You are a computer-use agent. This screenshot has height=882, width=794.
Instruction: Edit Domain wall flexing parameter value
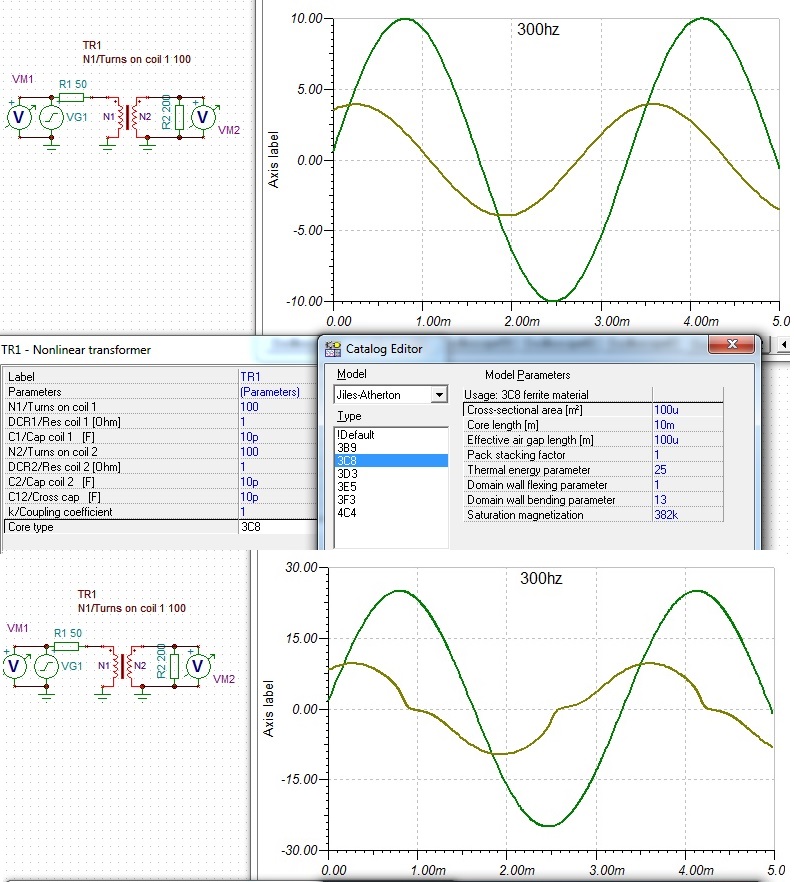(687, 485)
